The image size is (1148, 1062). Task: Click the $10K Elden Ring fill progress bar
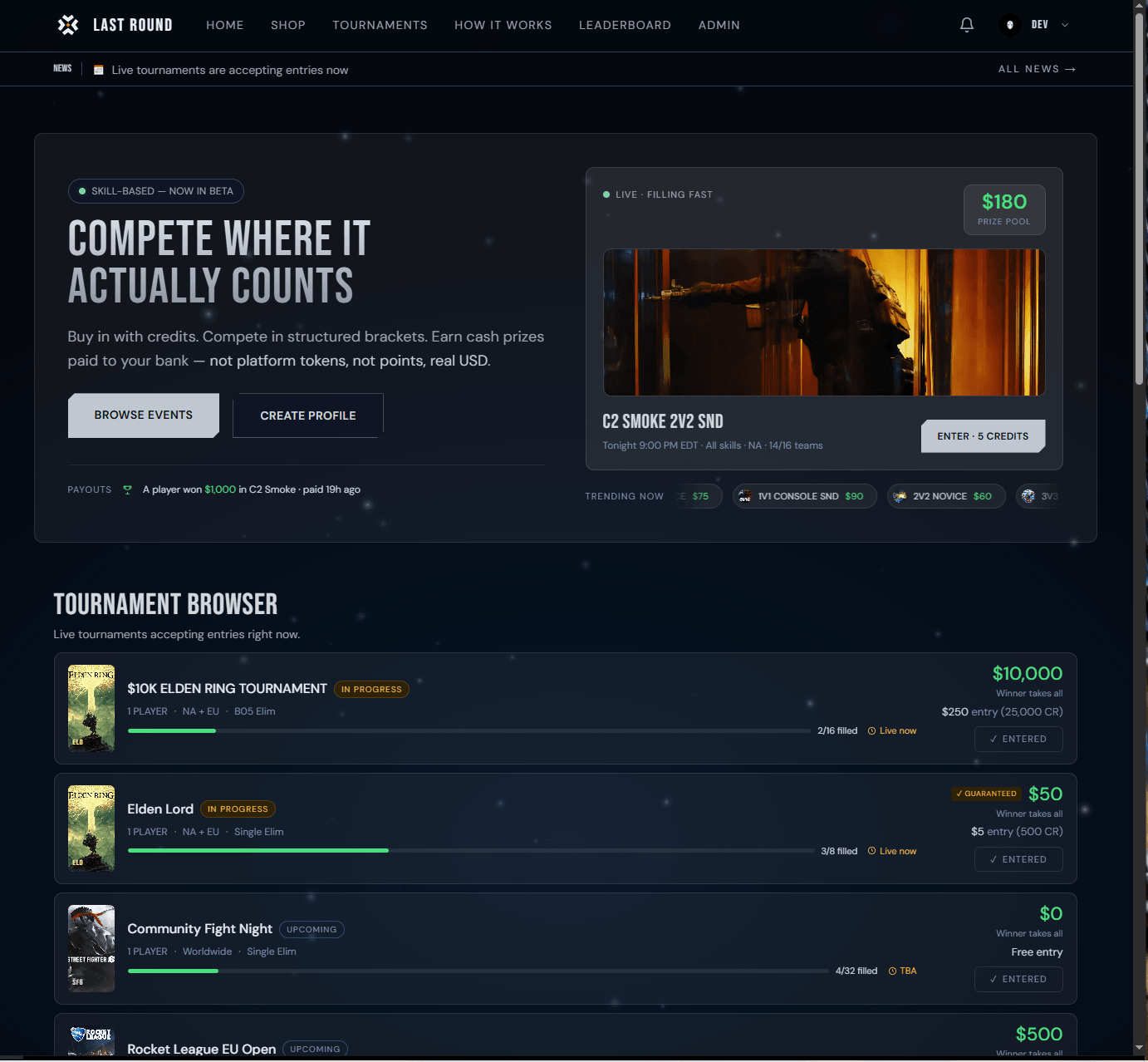click(x=469, y=731)
